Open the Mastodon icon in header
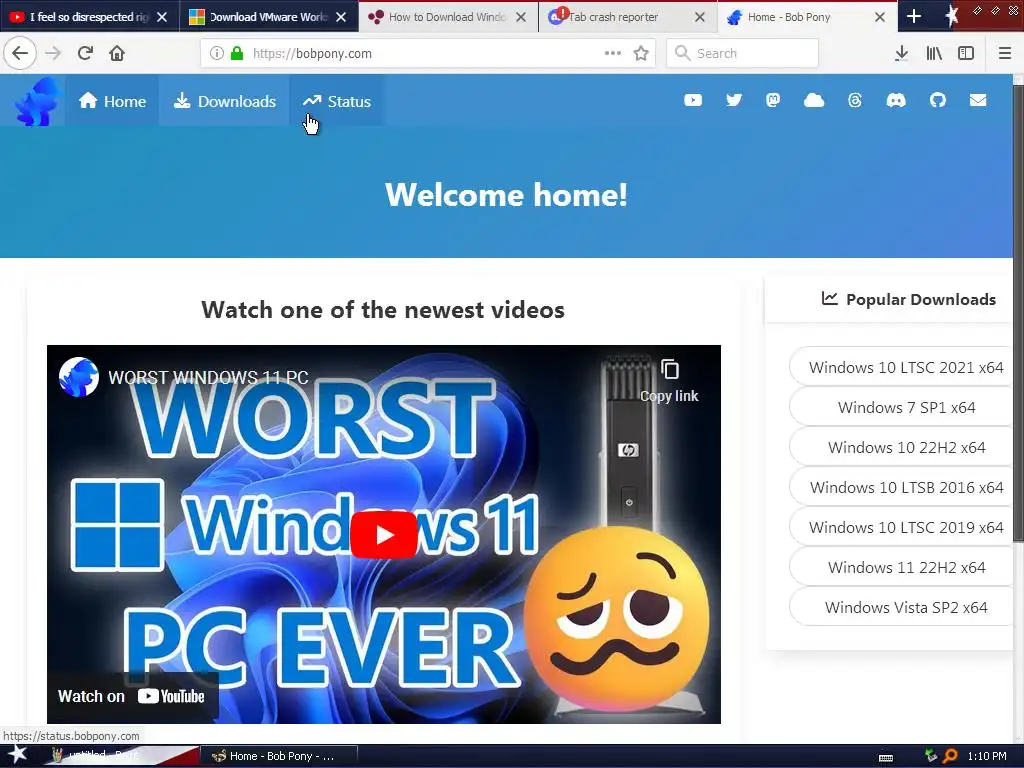Viewport: 1024px width, 768px height. tap(773, 100)
